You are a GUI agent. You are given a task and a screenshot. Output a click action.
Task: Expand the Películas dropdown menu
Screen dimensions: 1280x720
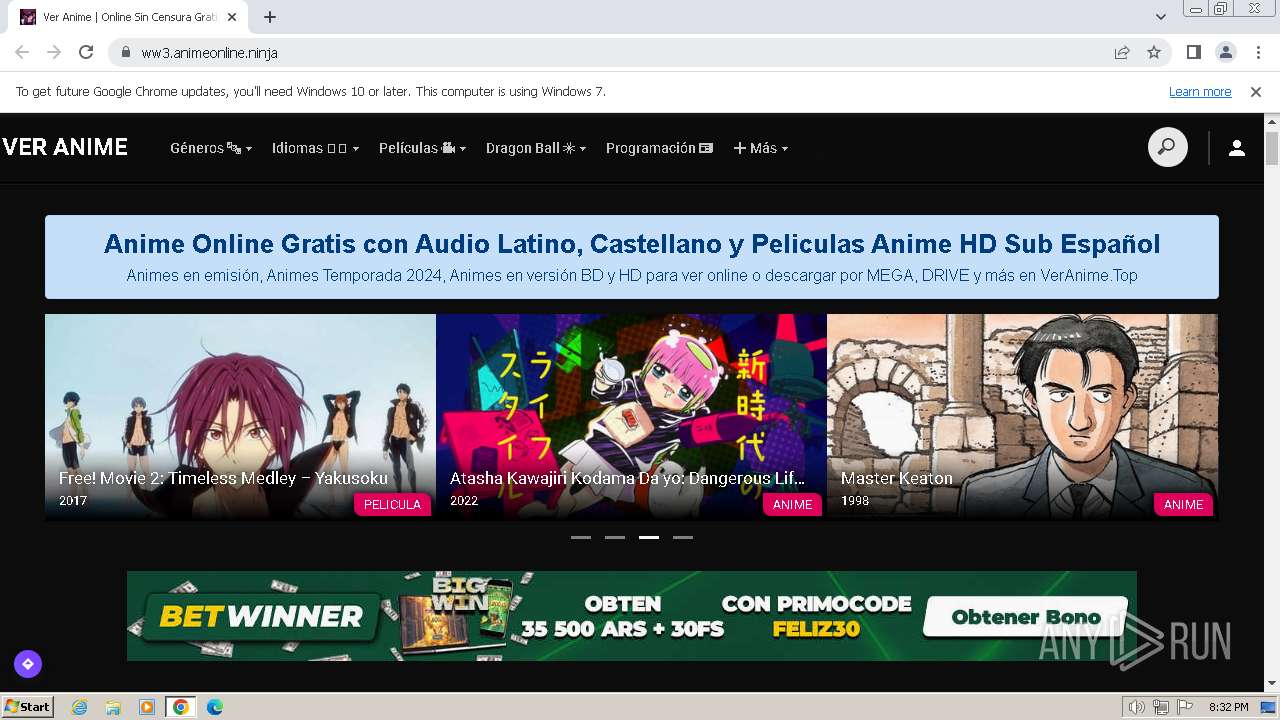point(422,148)
